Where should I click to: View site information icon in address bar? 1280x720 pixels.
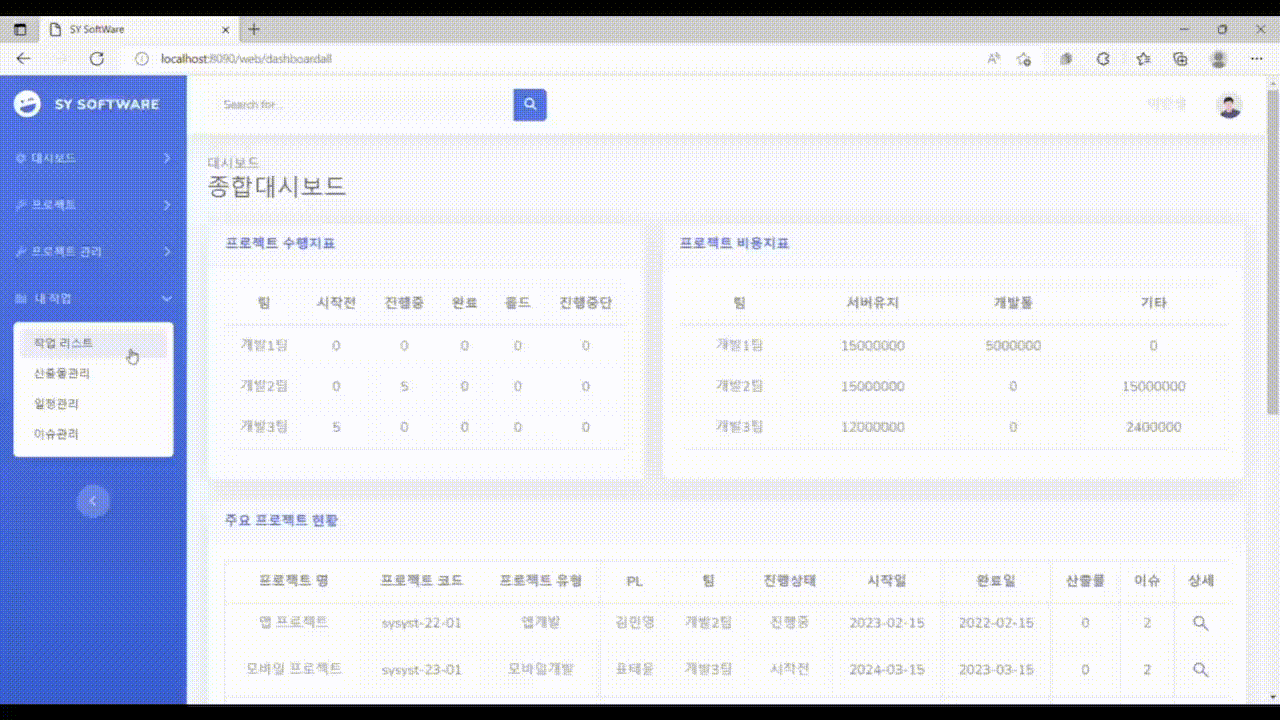click(x=142, y=59)
